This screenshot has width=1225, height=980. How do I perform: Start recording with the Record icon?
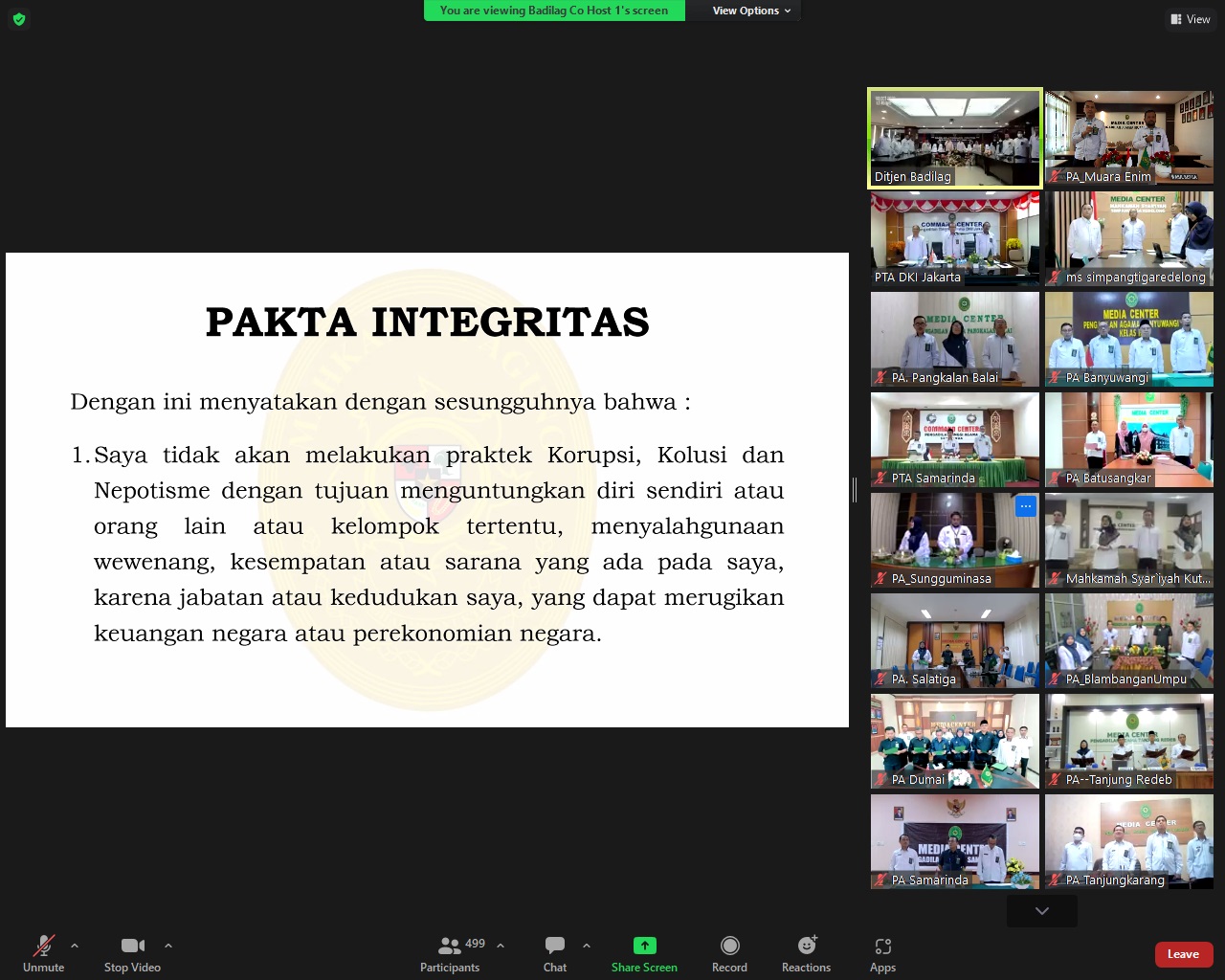(x=729, y=947)
